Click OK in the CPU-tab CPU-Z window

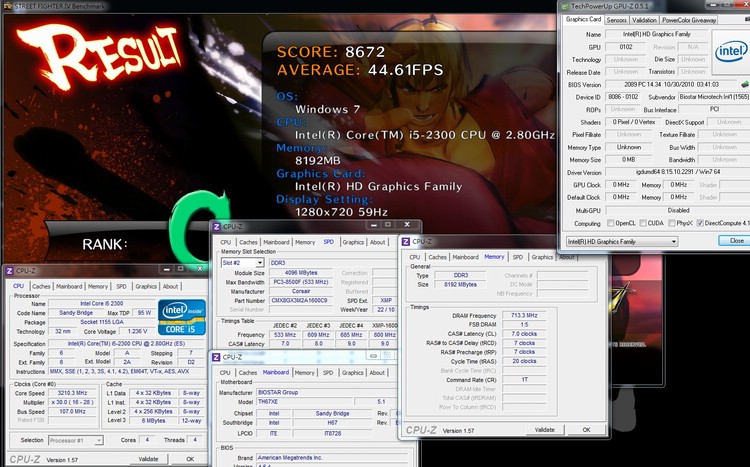(190, 459)
